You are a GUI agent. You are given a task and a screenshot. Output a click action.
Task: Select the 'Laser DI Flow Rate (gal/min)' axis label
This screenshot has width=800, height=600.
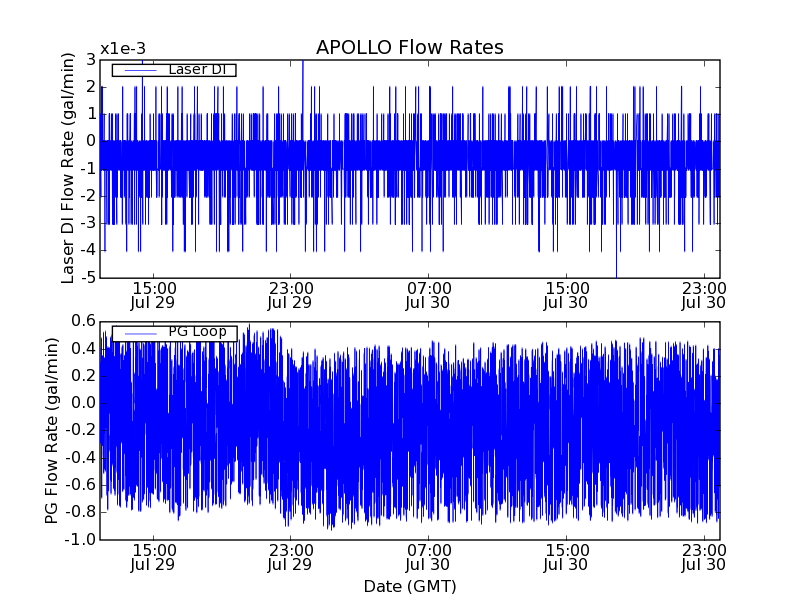coord(67,168)
